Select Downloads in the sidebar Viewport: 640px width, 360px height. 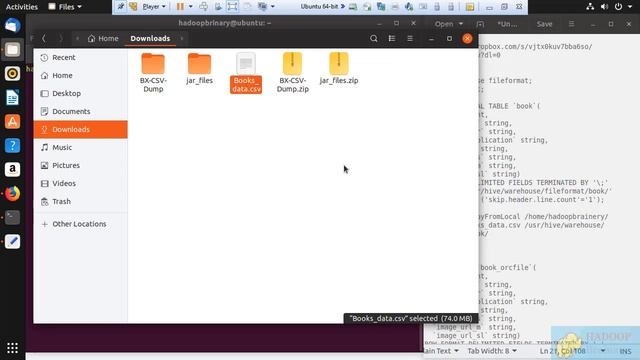[80, 129]
